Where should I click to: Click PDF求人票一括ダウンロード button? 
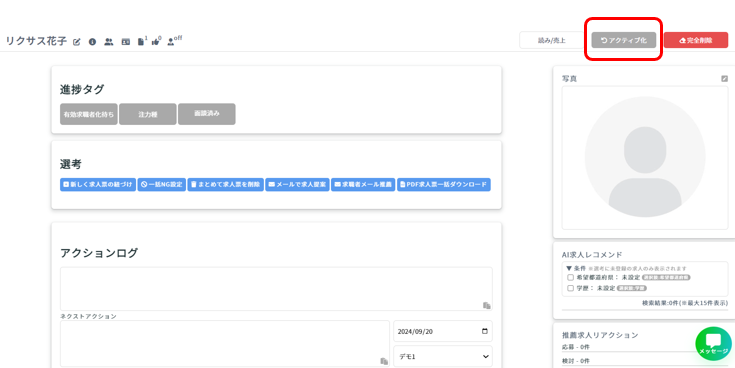(444, 185)
